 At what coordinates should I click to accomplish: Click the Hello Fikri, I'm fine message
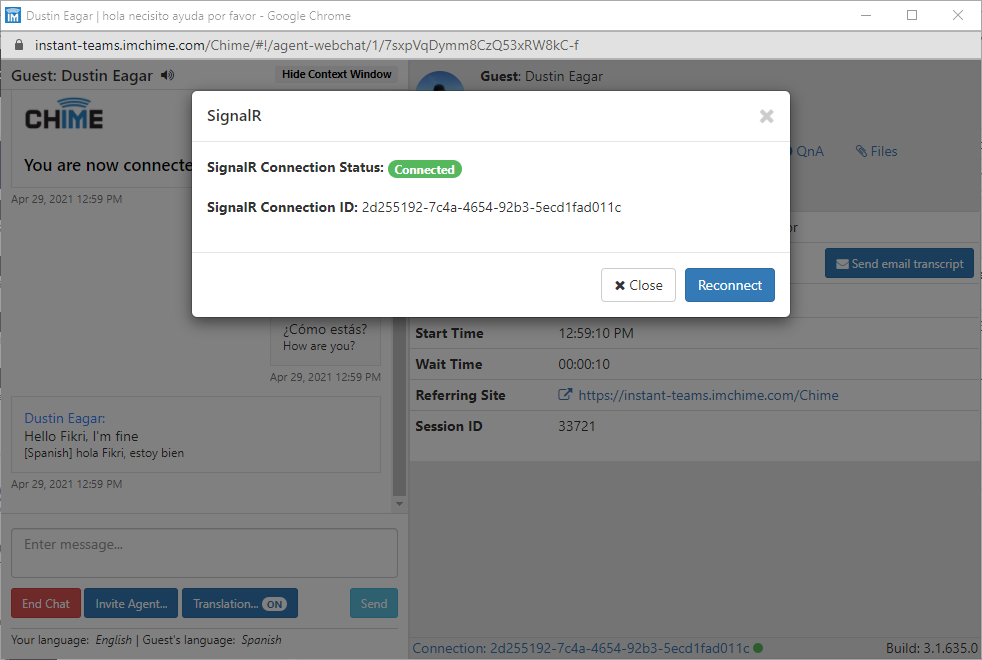(x=81, y=436)
